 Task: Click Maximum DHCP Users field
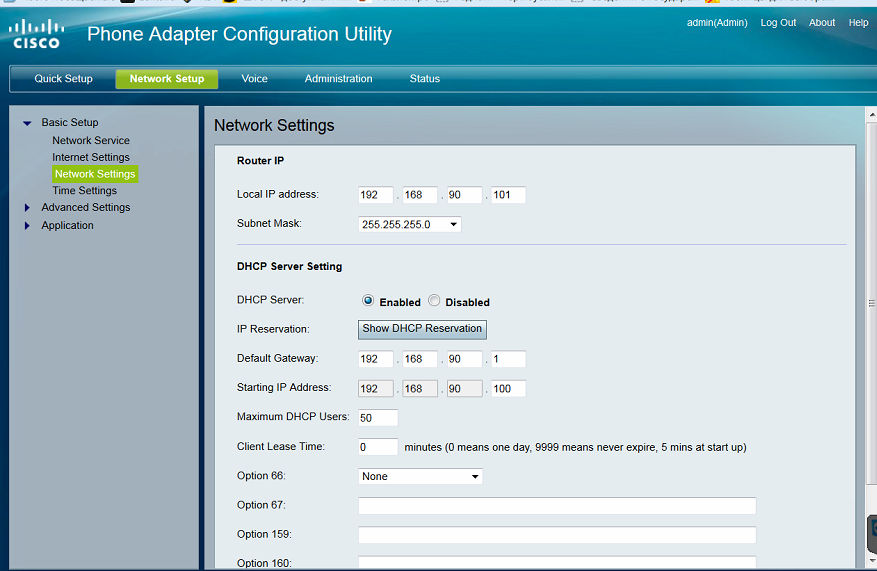(378, 418)
